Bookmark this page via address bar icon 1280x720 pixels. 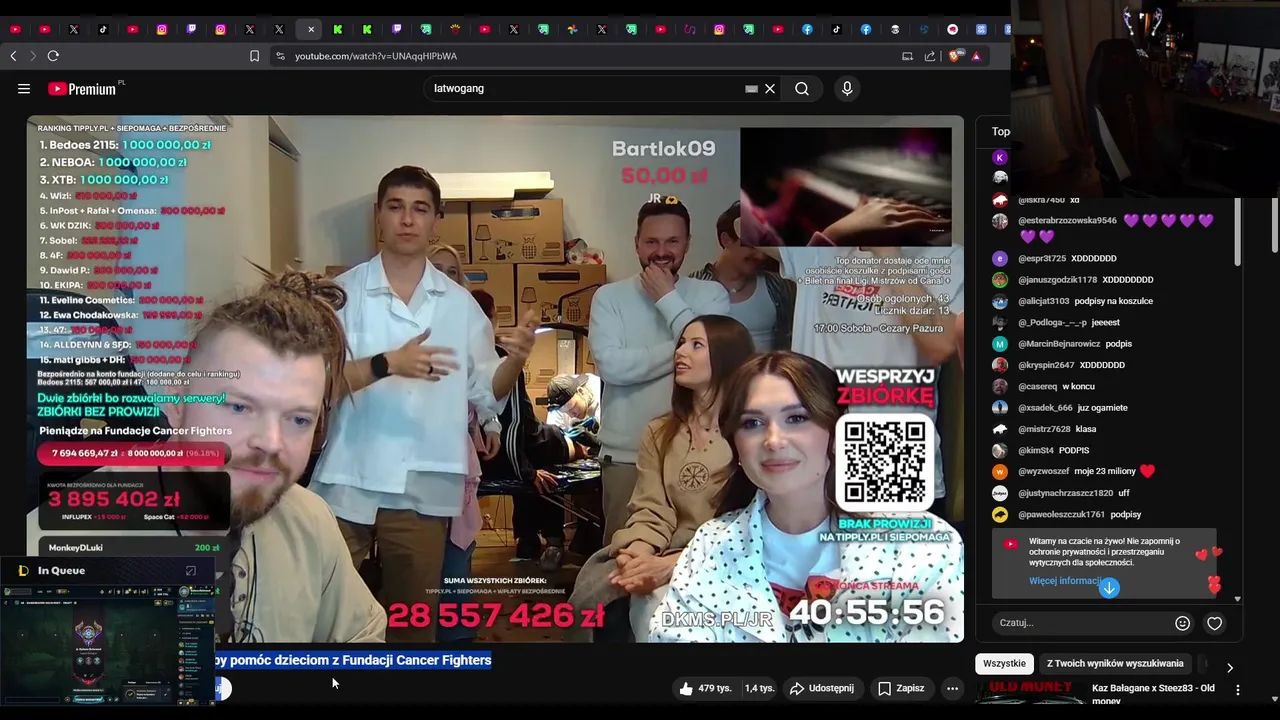click(254, 56)
